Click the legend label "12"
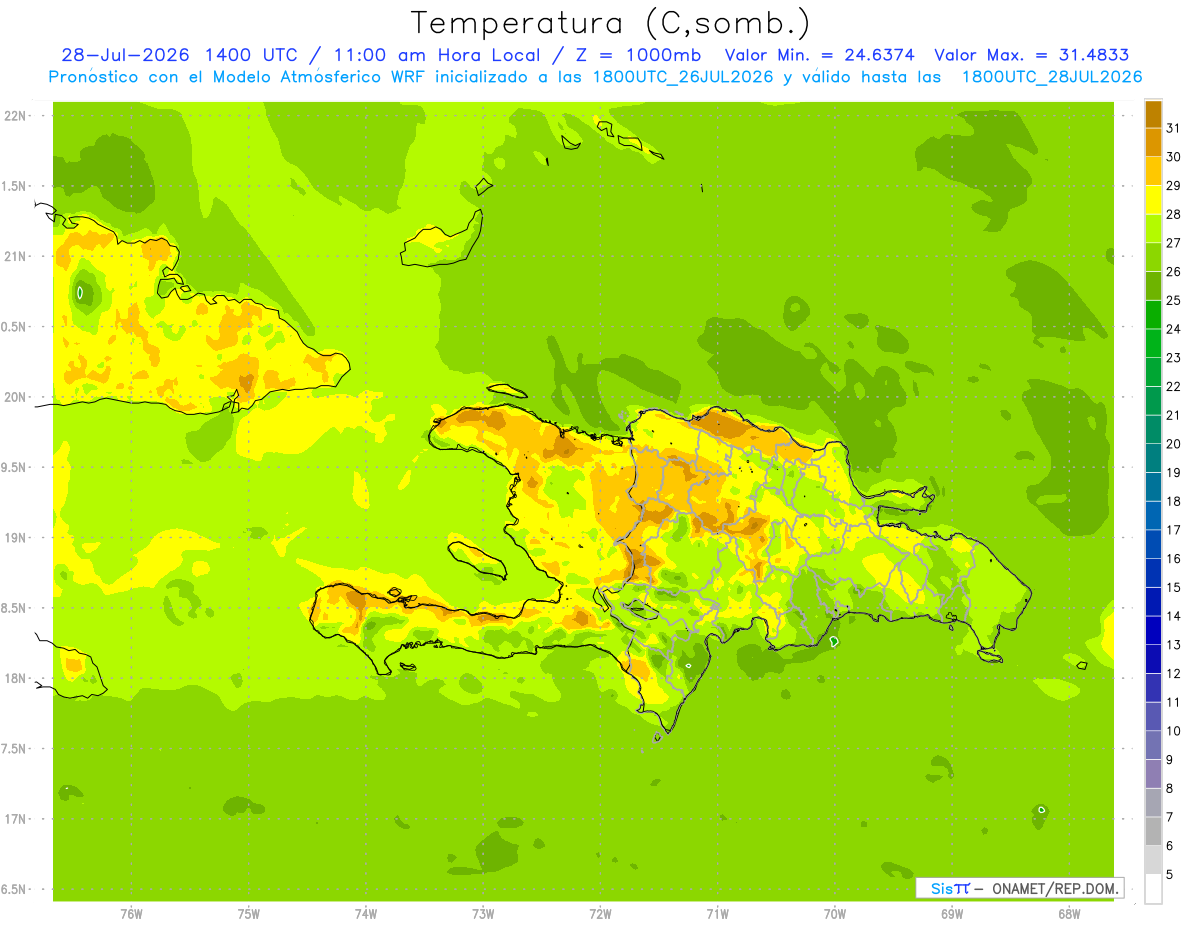1200x927 pixels. pyautogui.click(x=1173, y=673)
